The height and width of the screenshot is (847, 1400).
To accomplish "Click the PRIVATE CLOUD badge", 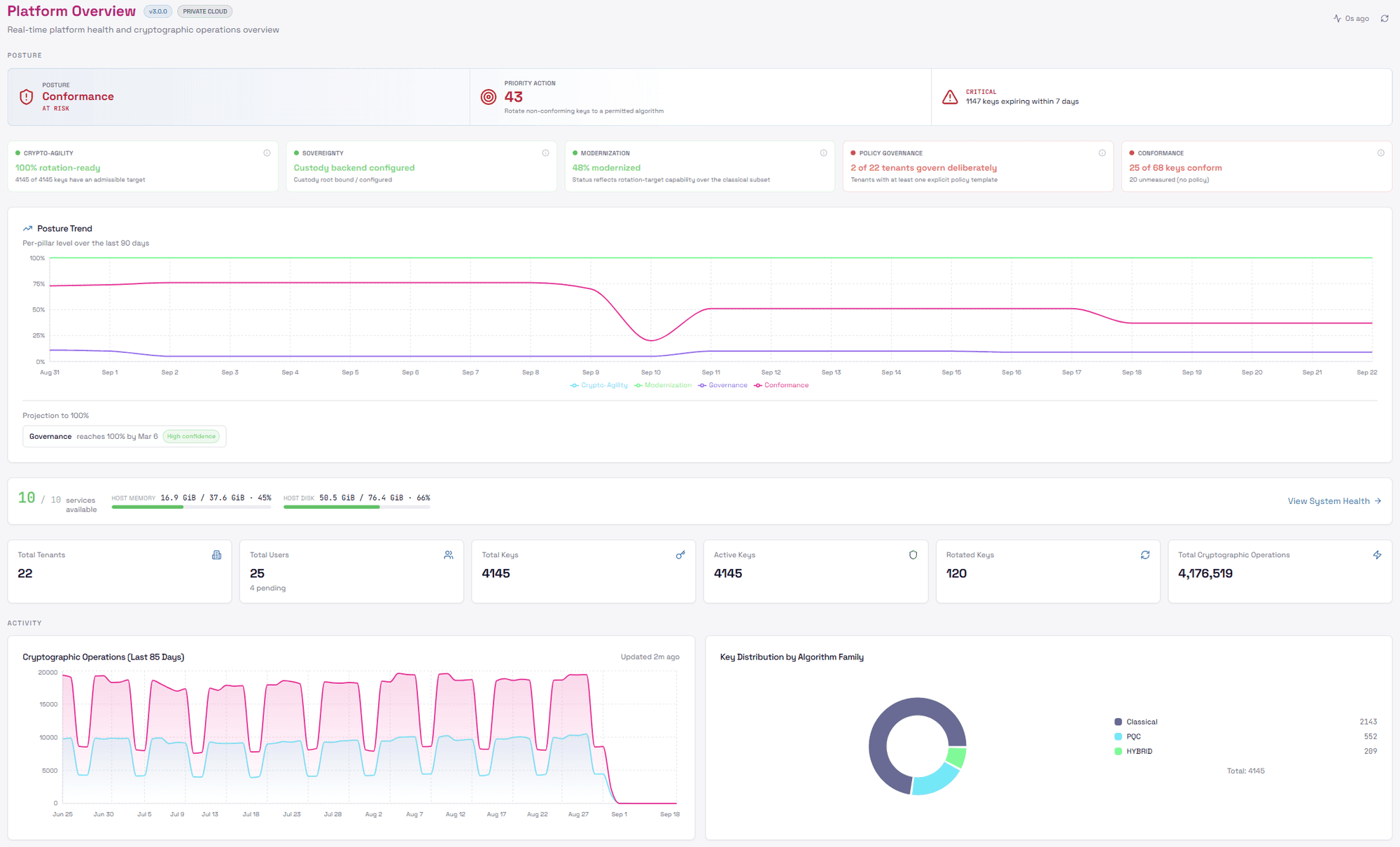I will [205, 11].
